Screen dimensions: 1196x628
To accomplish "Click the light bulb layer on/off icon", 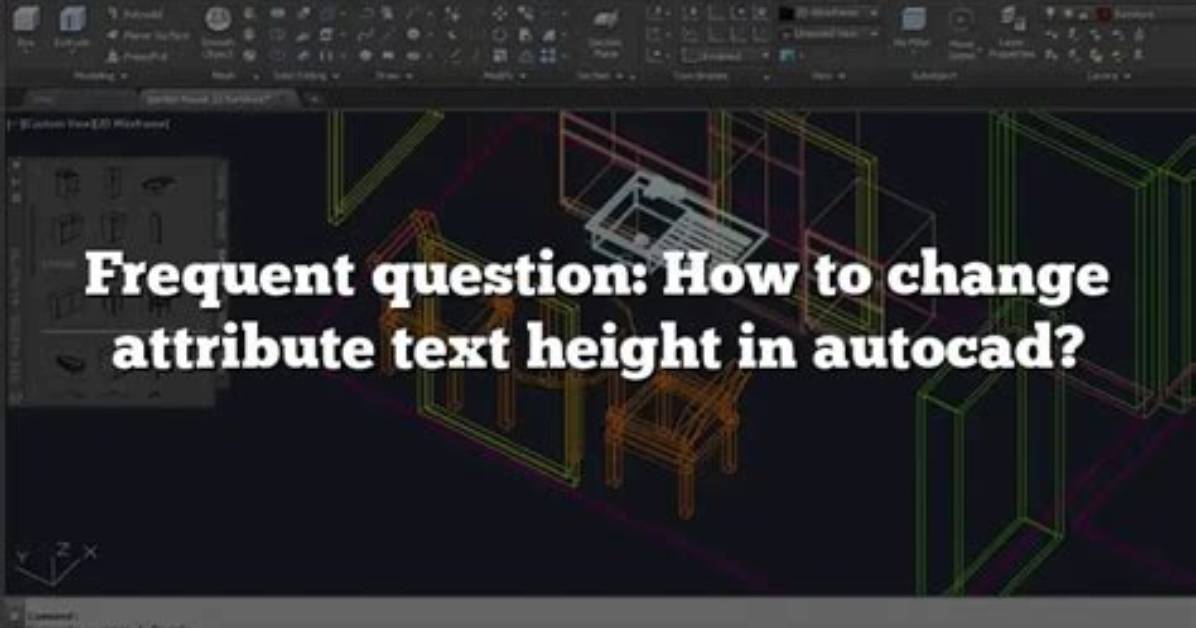I will (x=1051, y=14).
